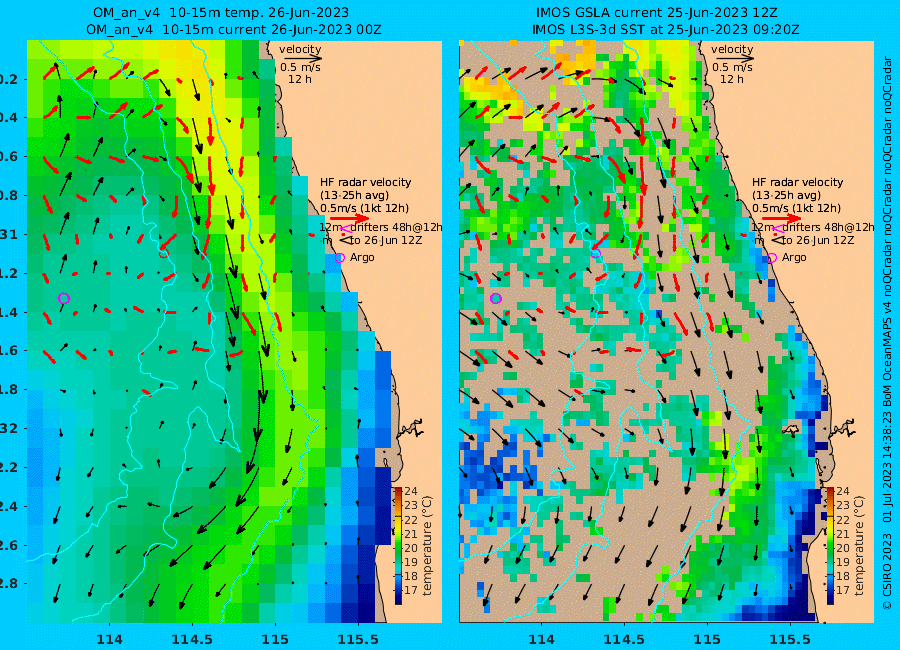Image resolution: width=900 pixels, height=650 pixels.
Task: Click black velocity scale arrow in OM_an_v4 panel
Action: click(301, 58)
